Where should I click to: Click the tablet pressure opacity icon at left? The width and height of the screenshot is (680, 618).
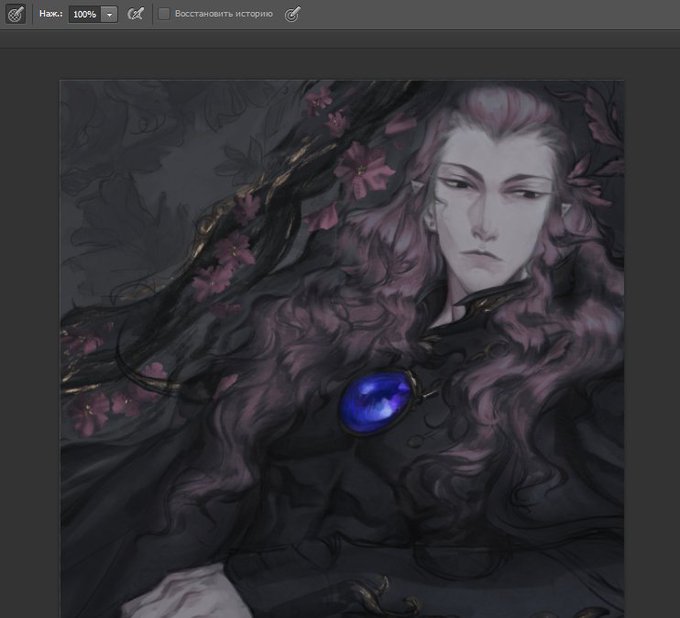click(x=16, y=14)
